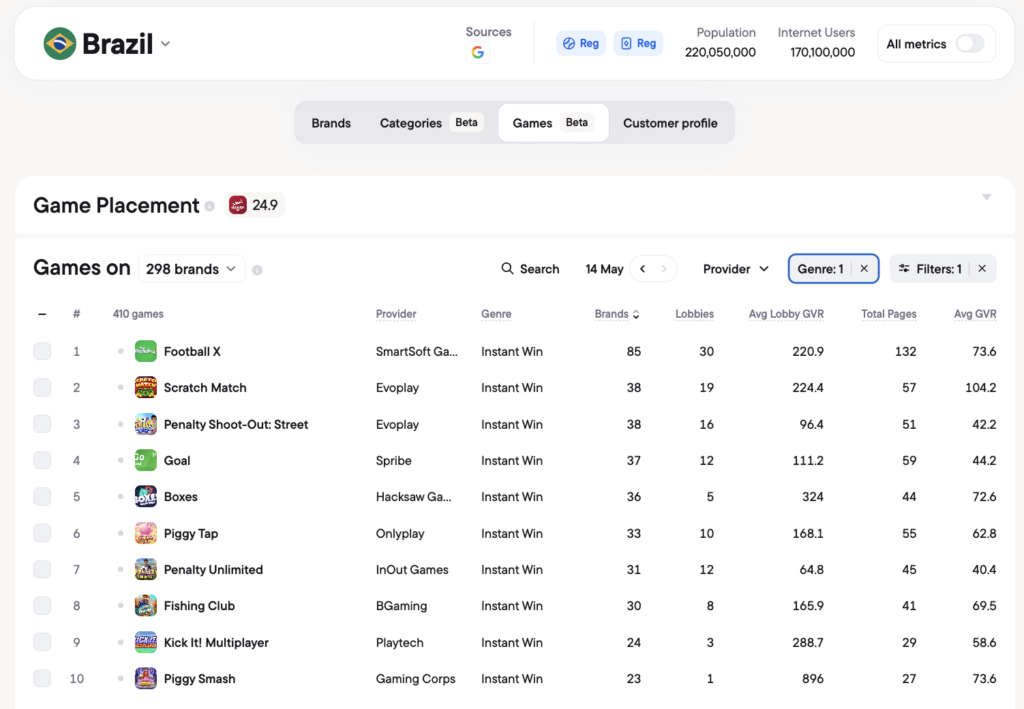Click the Piggy Smash game thumbnail
This screenshot has width=1024, height=709.
coord(146,678)
